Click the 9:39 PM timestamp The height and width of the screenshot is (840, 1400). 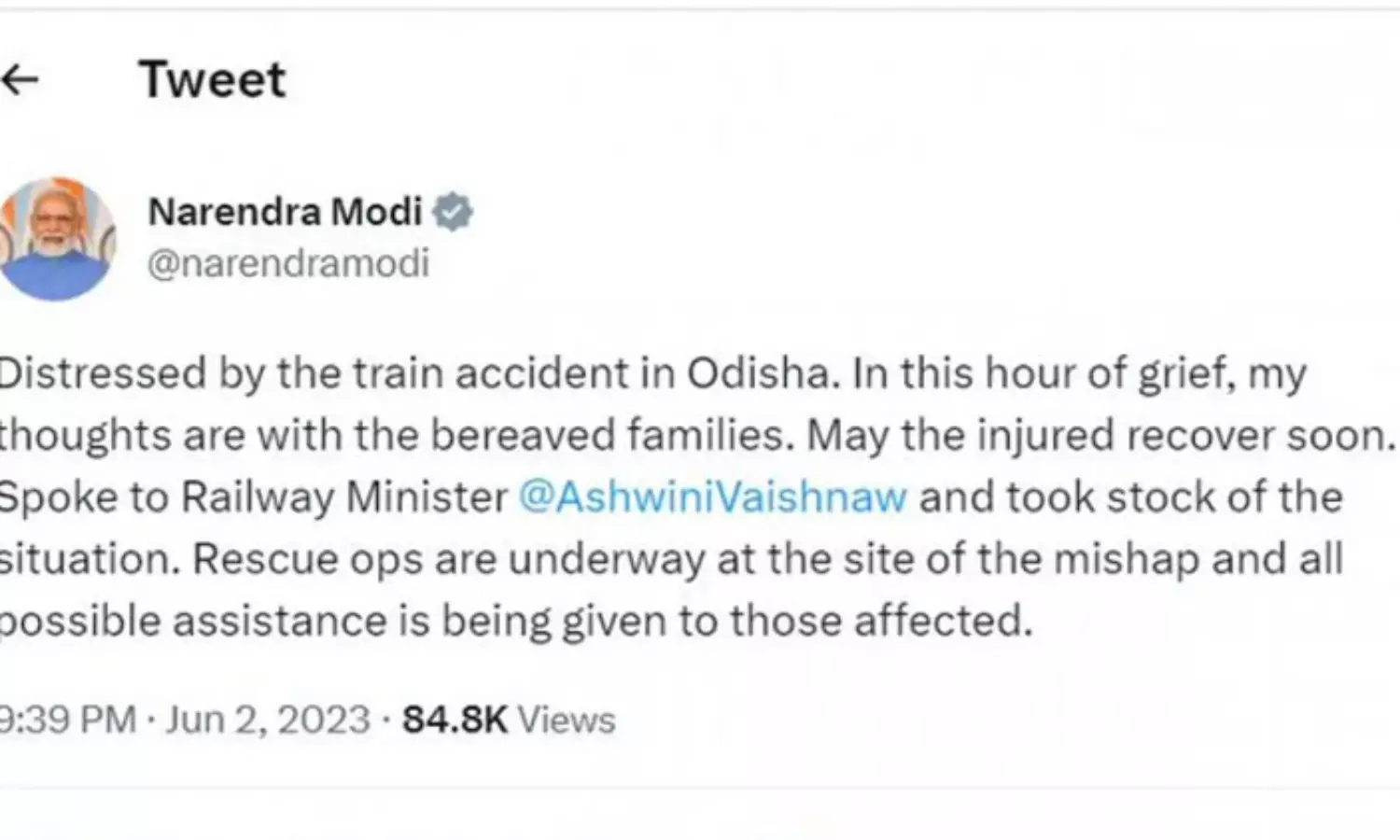click(x=67, y=720)
